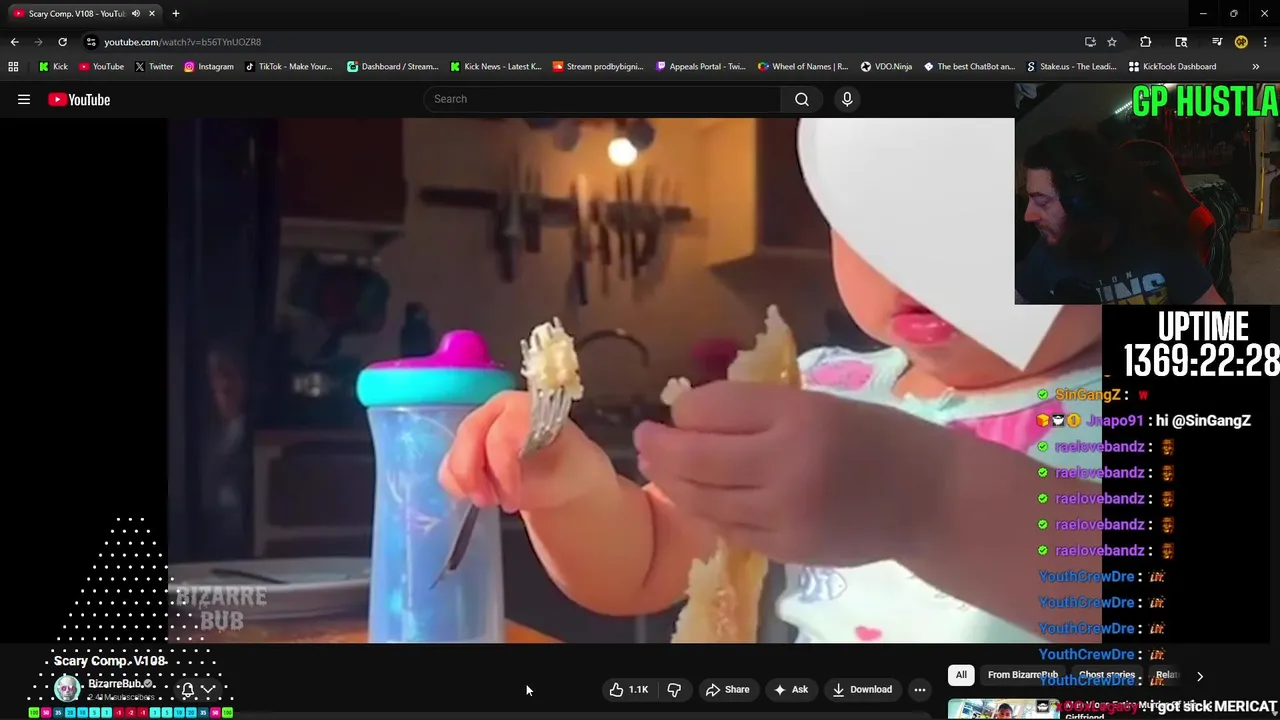Mute the tab via speaker icon

tap(136, 14)
